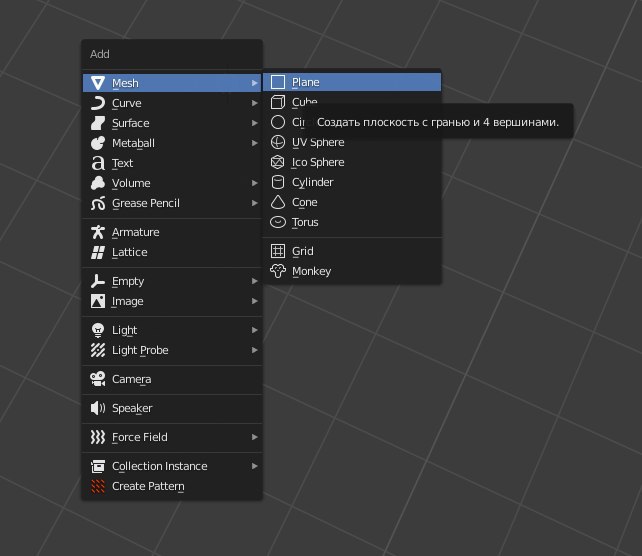Image resolution: width=642 pixels, height=556 pixels.
Task: Click the Circle mesh icon
Action: [278, 122]
